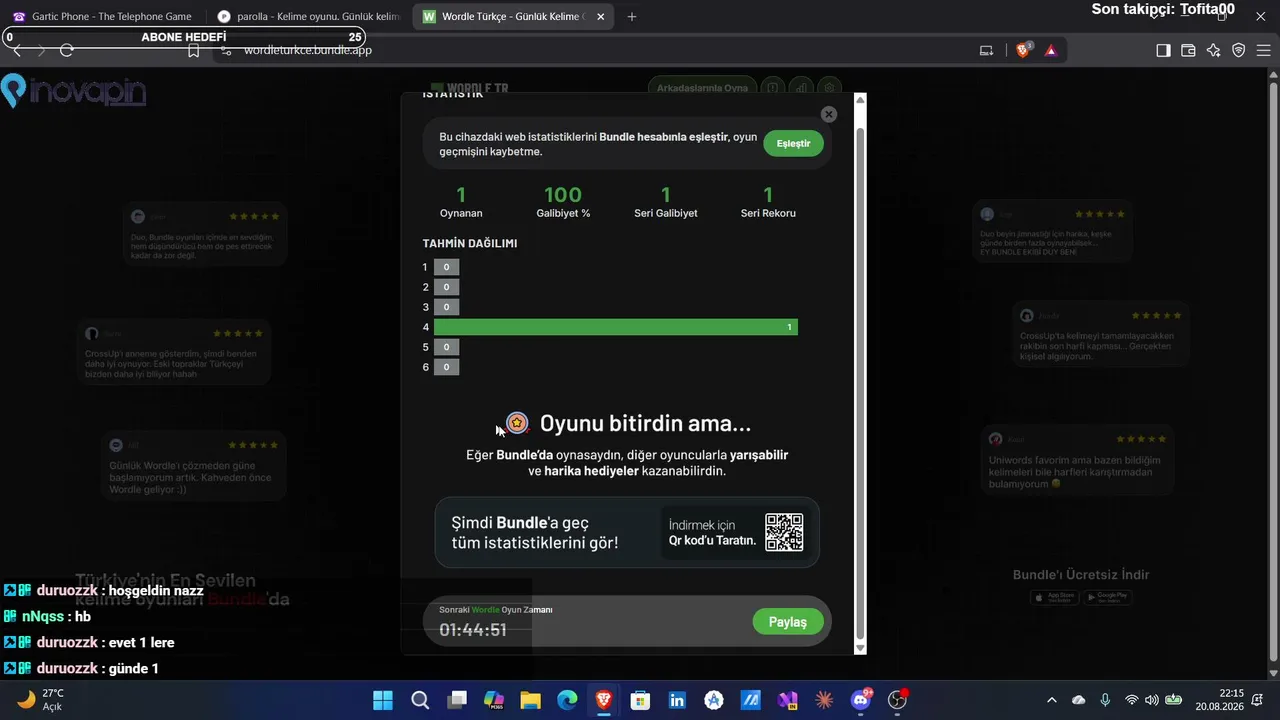Click the 'Galibiyet %' statistic label
This screenshot has width=1280, height=720.
[563, 213]
